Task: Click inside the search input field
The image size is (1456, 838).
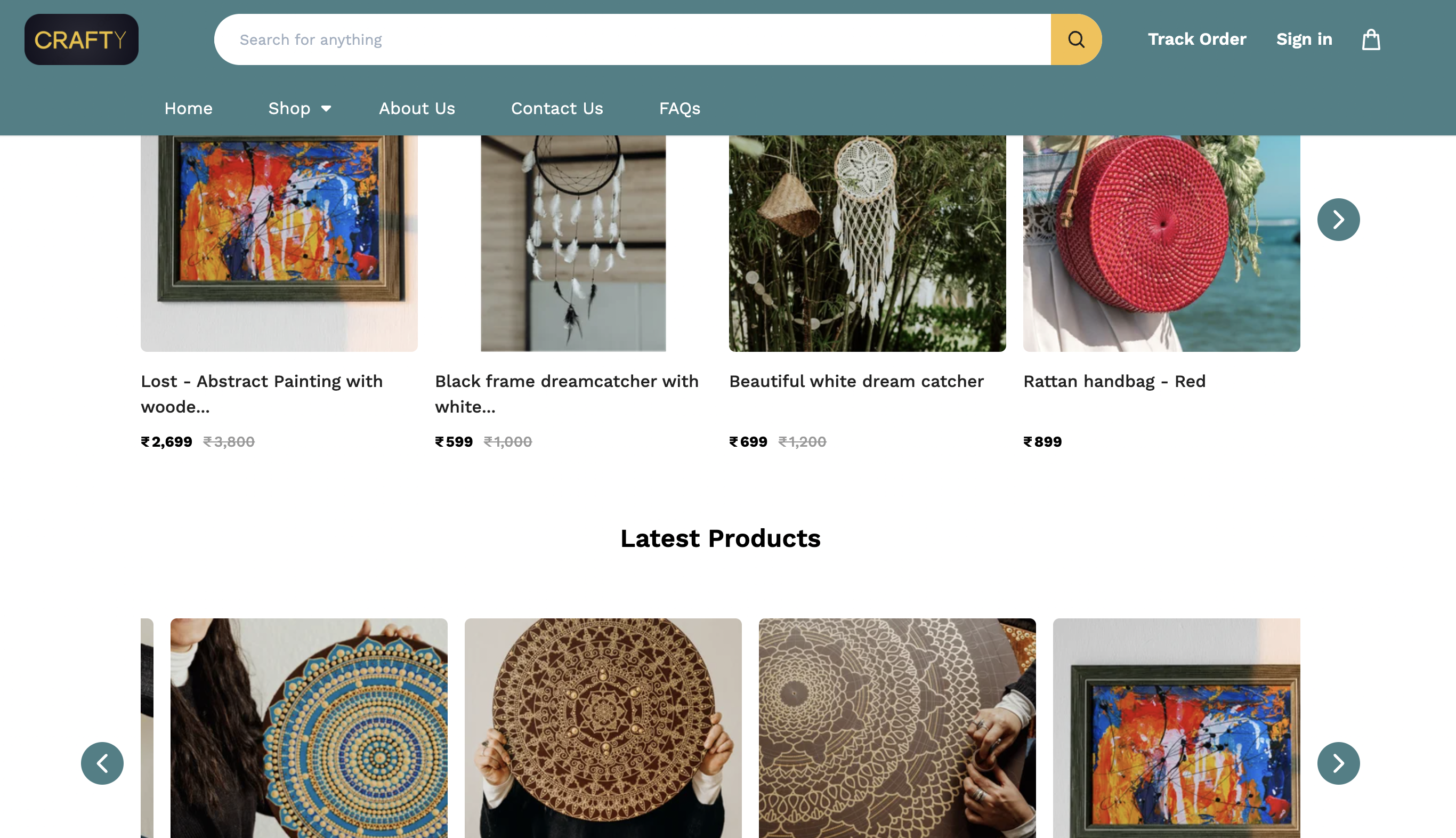Action: point(575,39)
